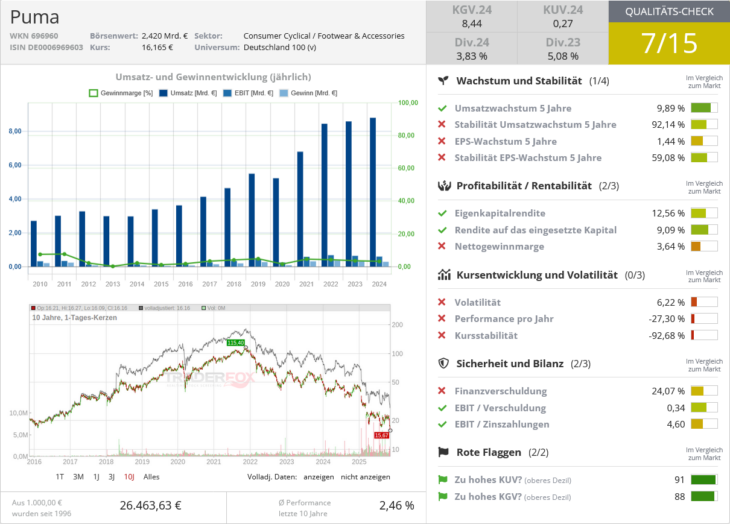Click the Profitabilität / Rentabilität section icon

[443, 185]
